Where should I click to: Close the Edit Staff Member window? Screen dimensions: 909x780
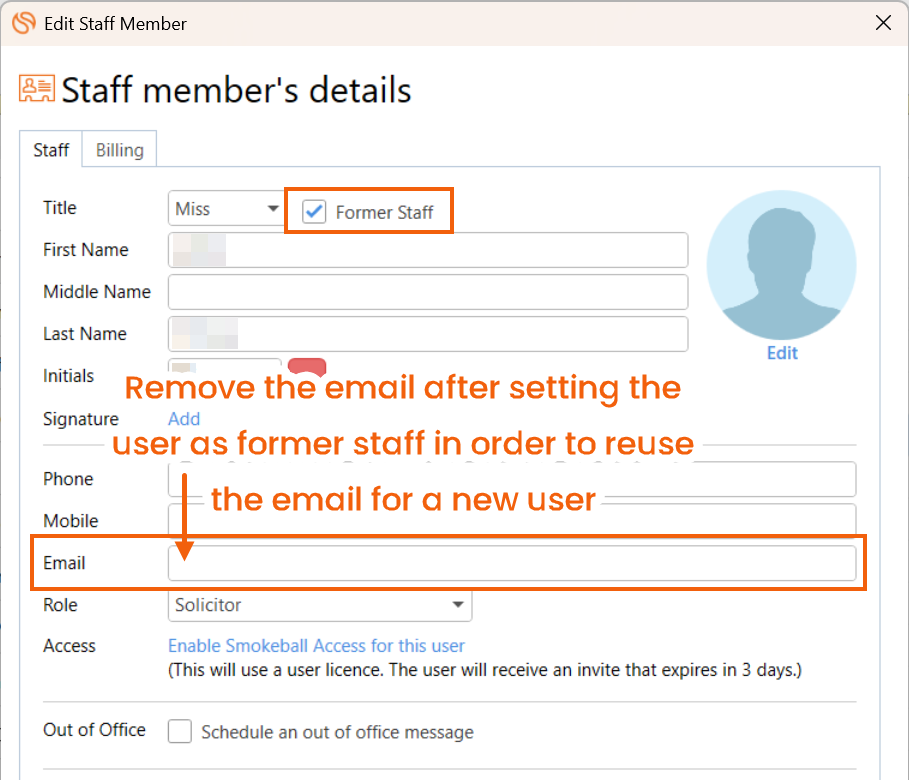click(883, 23)
